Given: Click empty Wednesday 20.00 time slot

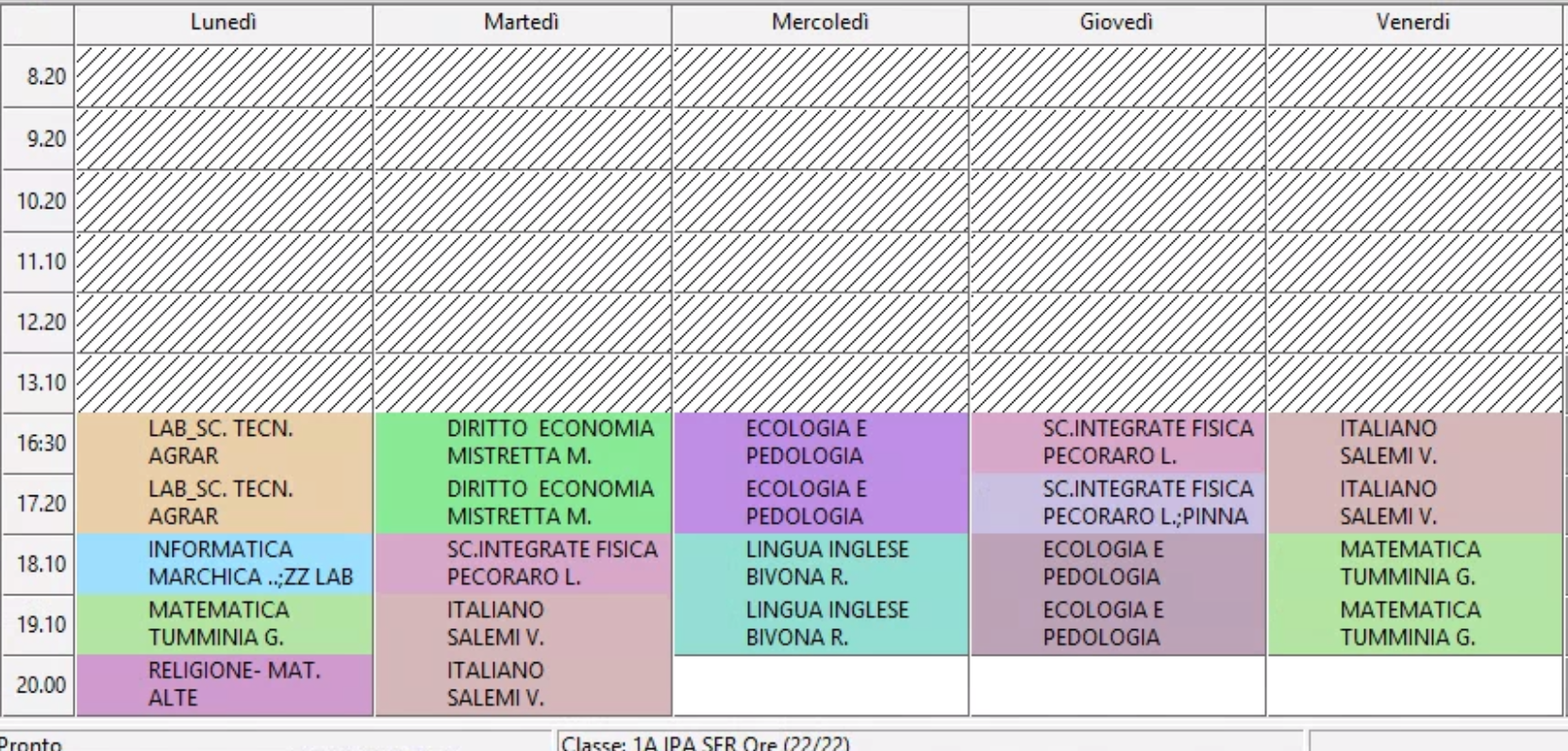Looking at the screenshot, I should pos(821,686).
